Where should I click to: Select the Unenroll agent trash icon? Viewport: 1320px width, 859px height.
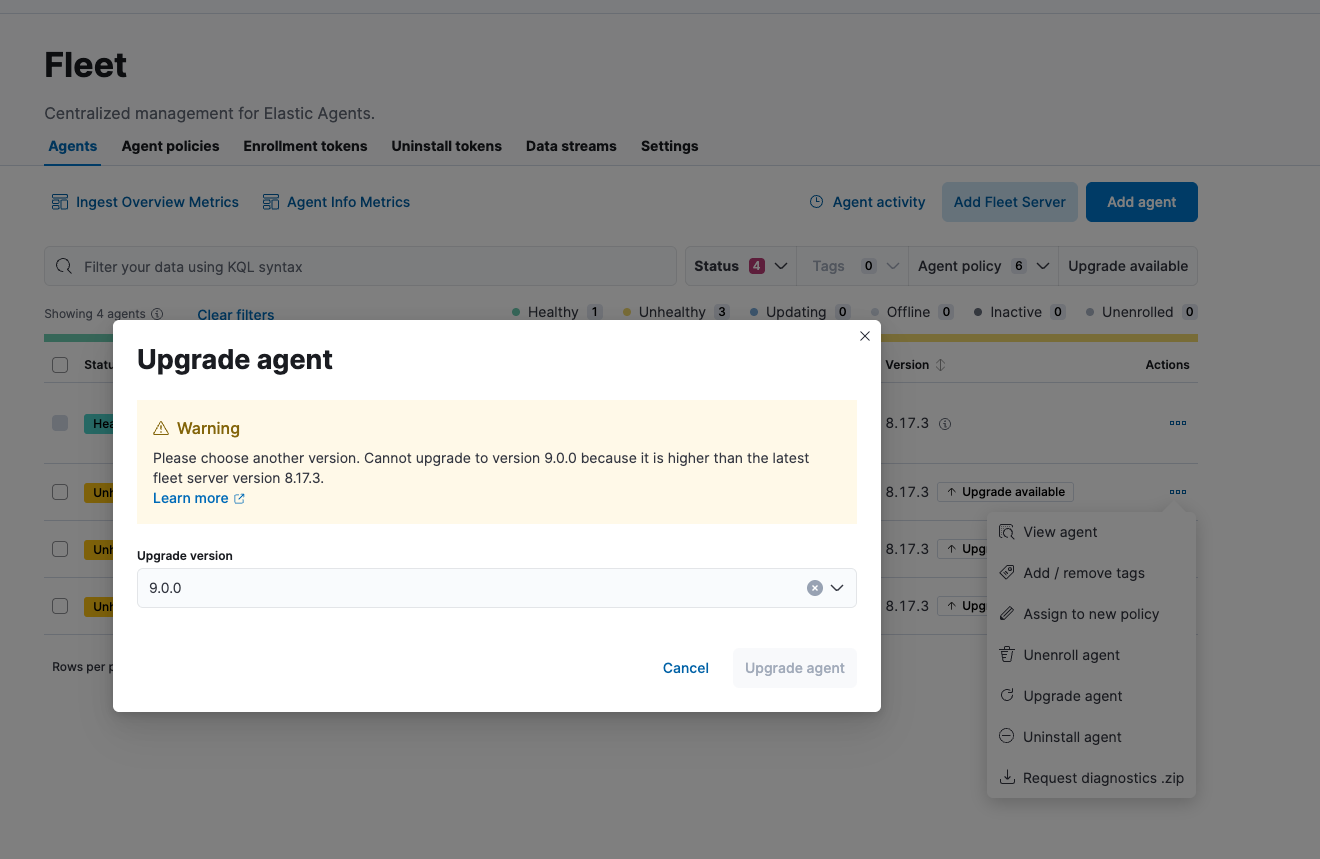coord(1006,655)
